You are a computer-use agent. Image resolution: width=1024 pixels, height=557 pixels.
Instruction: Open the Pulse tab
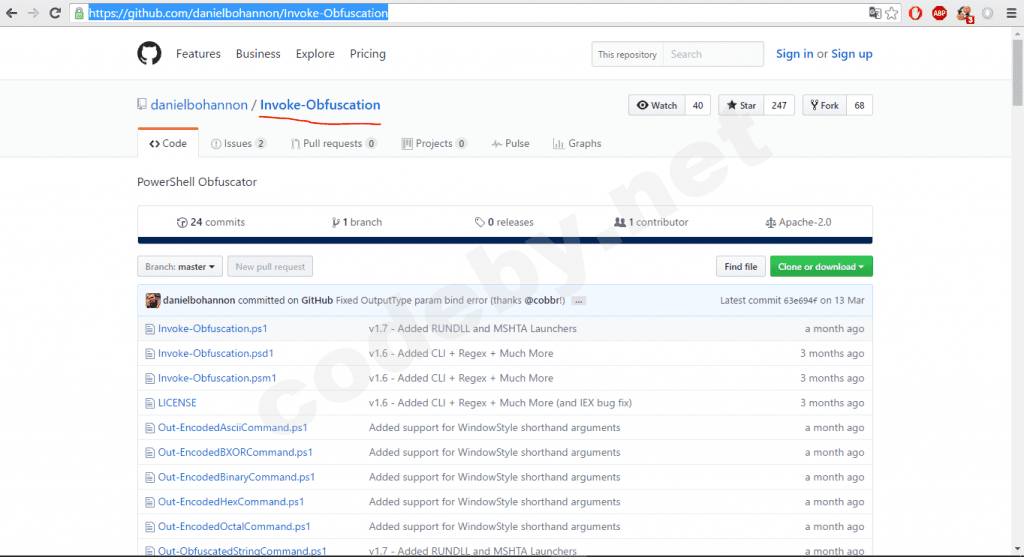510,144
